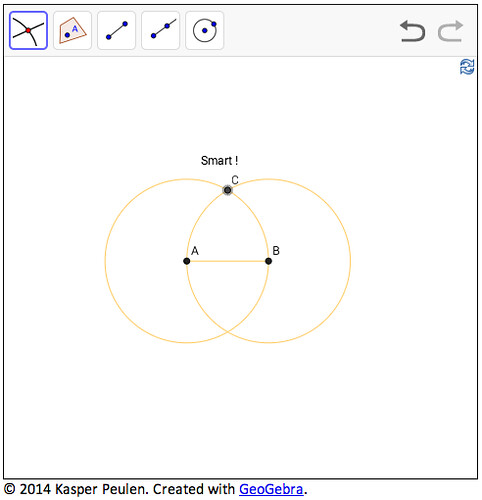Click point A
Screen dimensions: 482x500
pos(187,261)
